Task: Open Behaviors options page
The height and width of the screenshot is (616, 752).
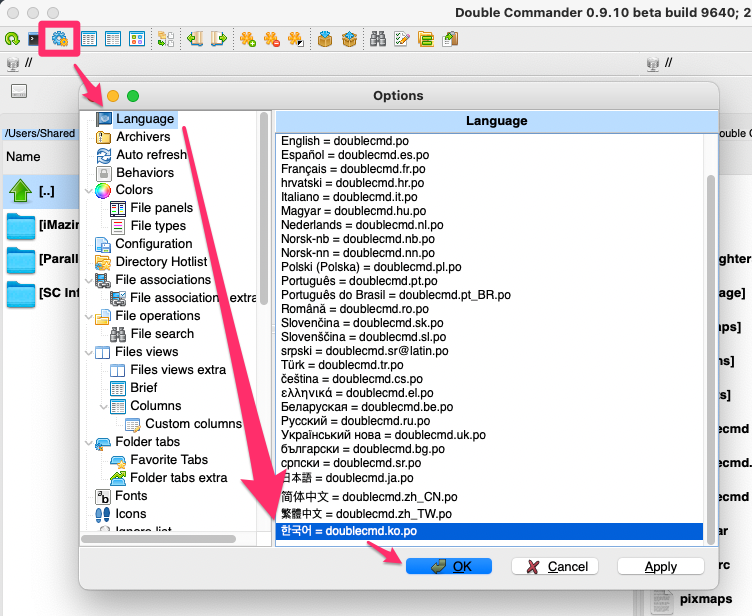Action: (x=145, y=172)
